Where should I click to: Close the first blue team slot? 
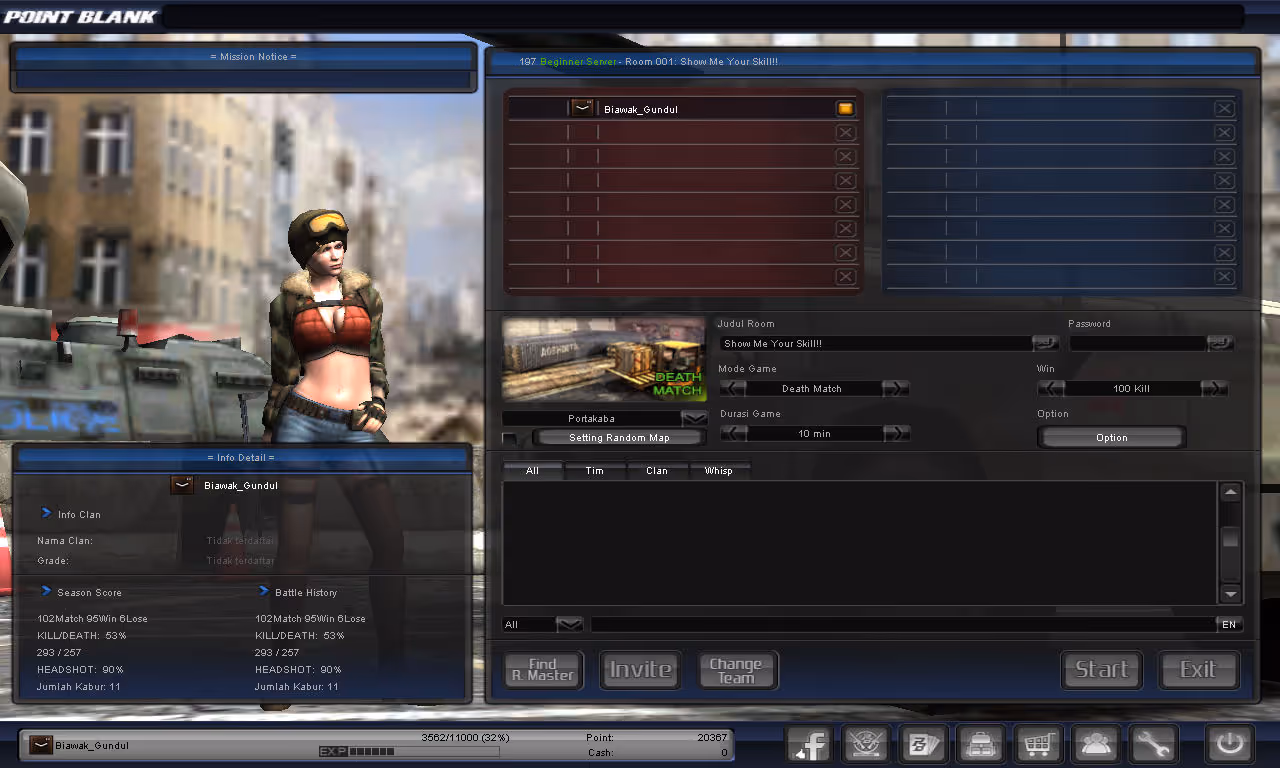point(1224,109)
